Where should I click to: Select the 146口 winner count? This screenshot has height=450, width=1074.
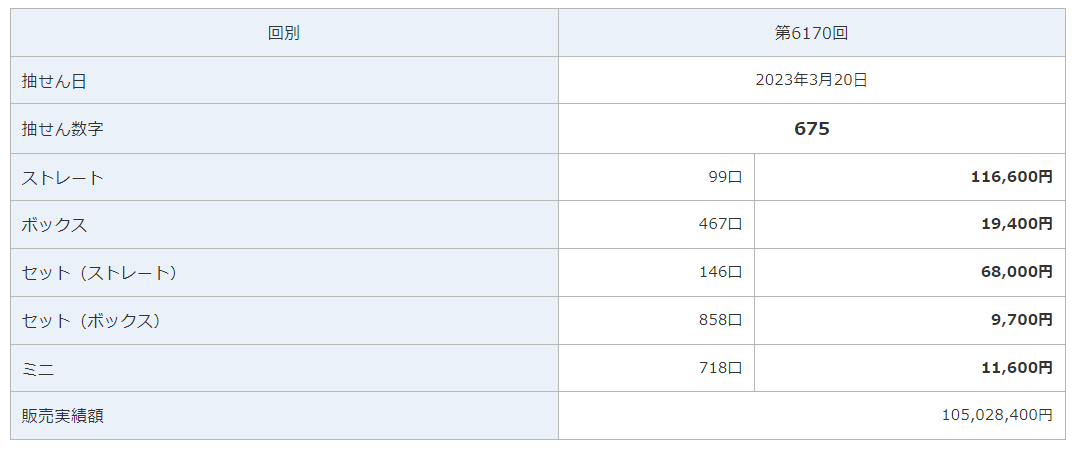[720, 272]
